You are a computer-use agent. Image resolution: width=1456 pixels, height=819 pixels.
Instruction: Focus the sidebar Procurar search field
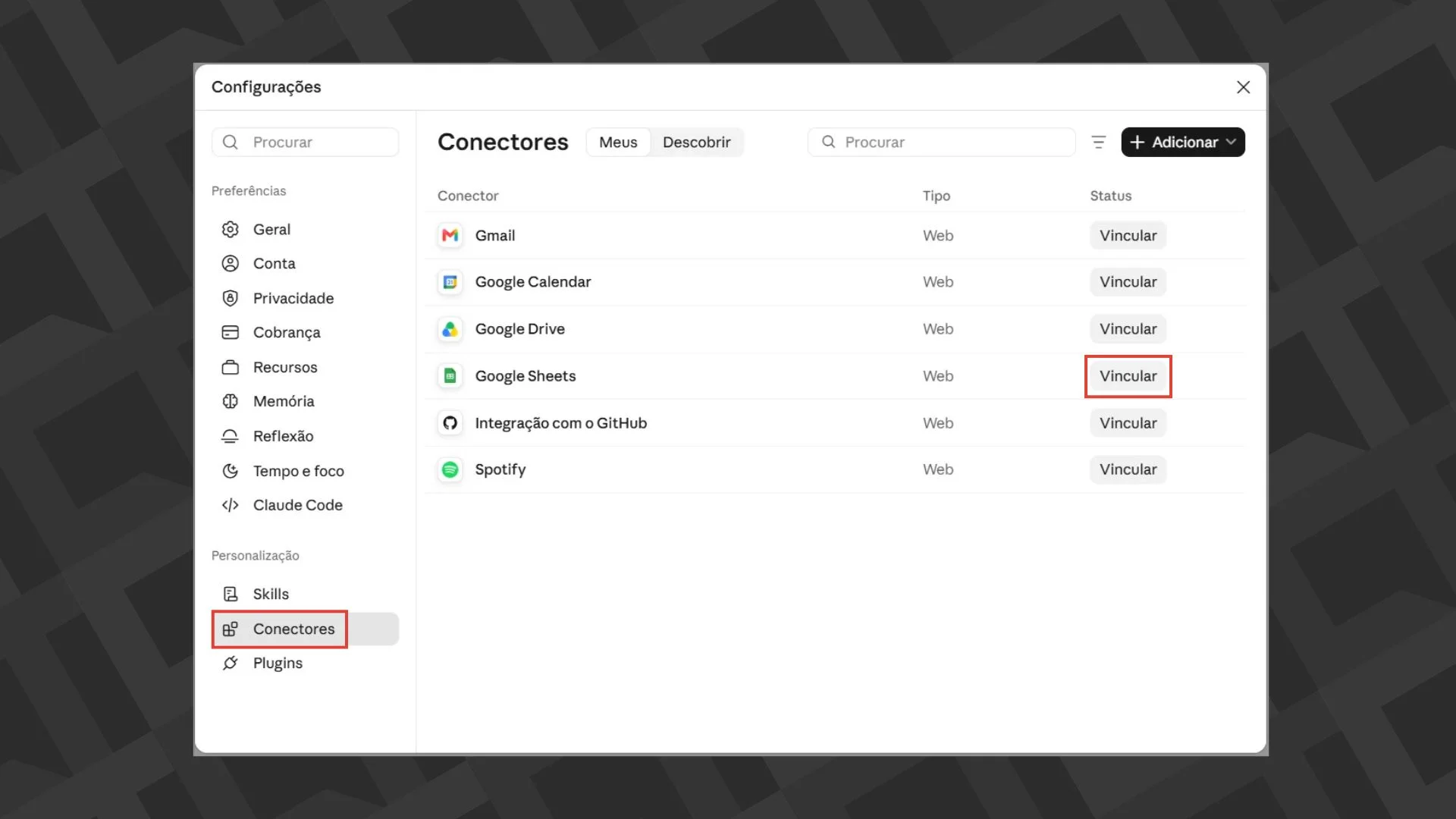(x=305, y=142)
